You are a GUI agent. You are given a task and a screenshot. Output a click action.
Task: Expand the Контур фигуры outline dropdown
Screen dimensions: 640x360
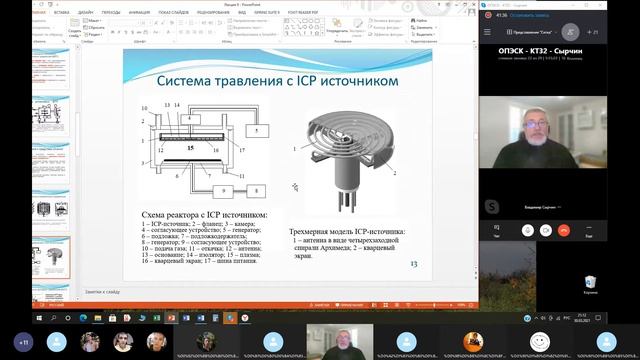point(386,27)
